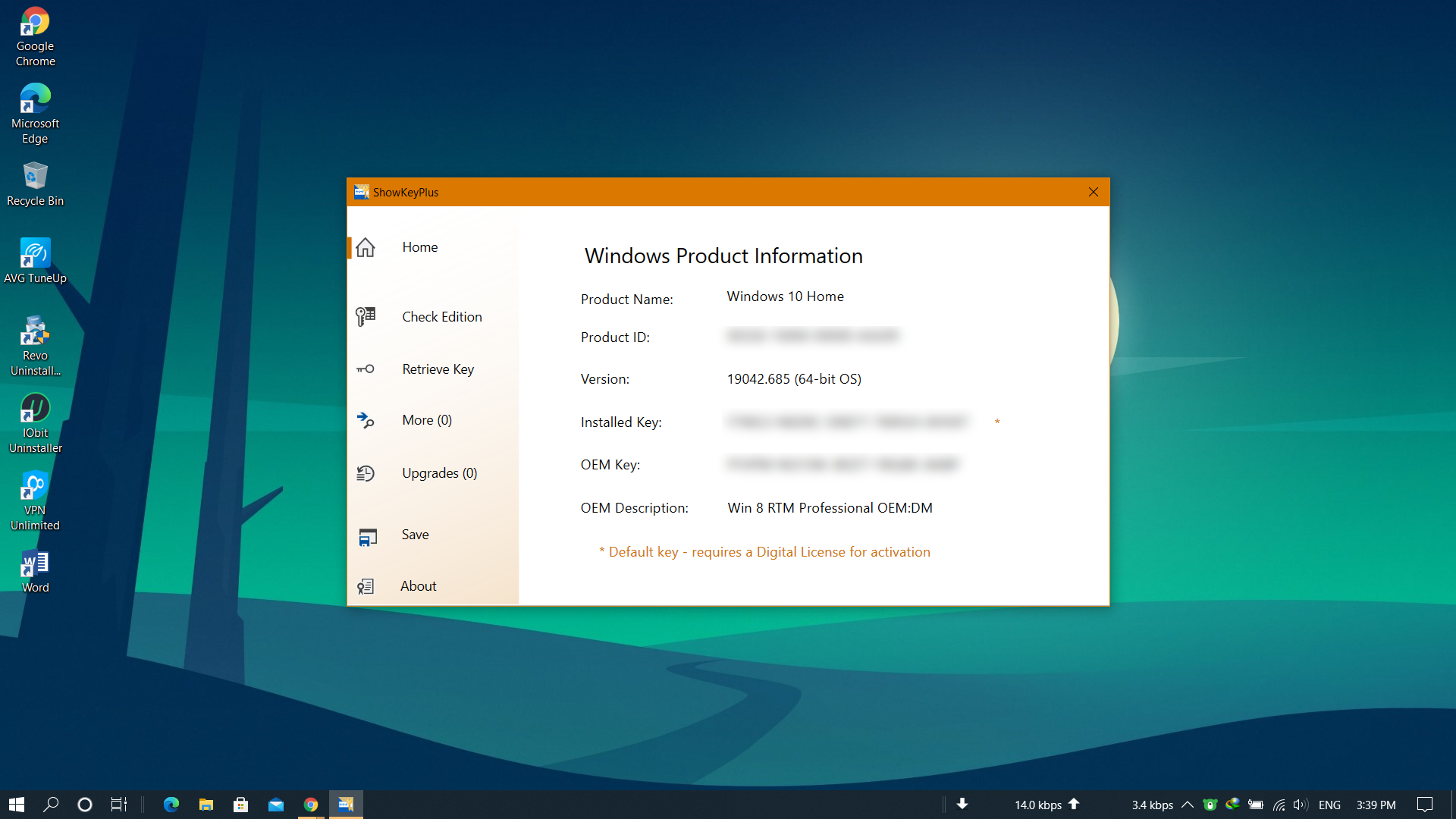Open Cortana circle on taskbar
The image size is (1456, 819).
[85, 805]
